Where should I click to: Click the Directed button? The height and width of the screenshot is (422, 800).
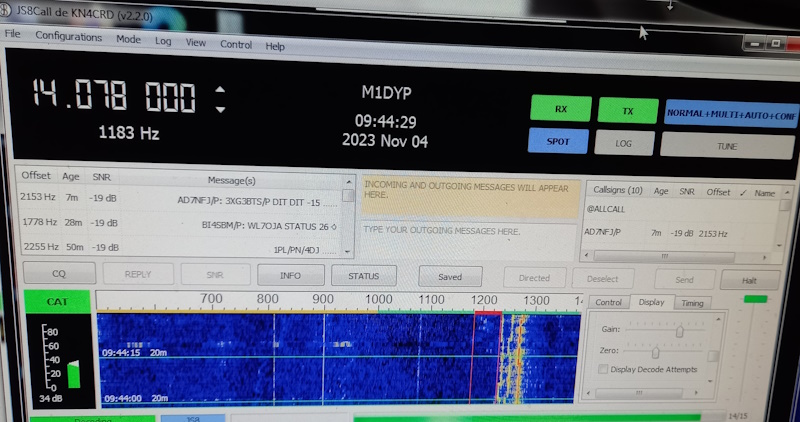534,278
